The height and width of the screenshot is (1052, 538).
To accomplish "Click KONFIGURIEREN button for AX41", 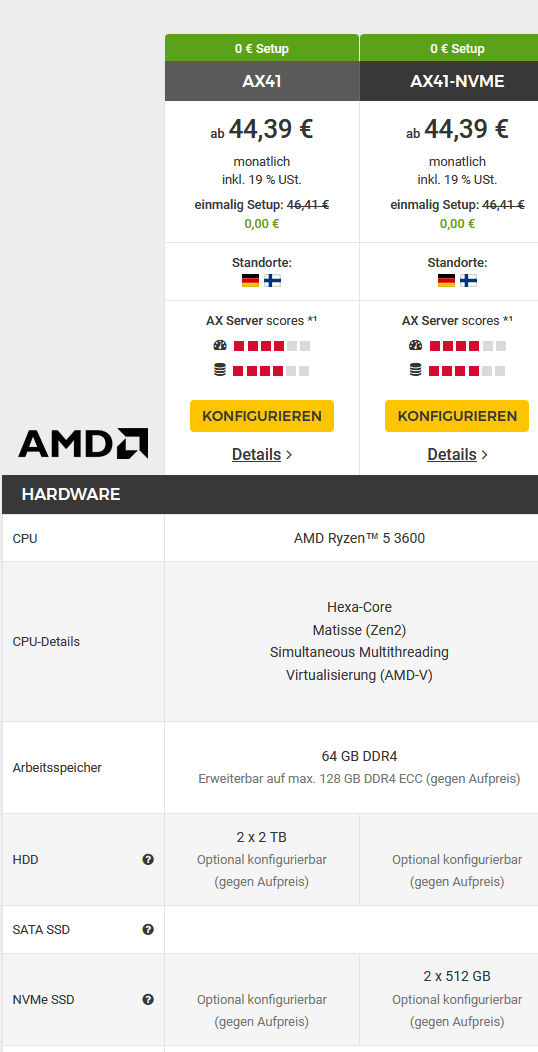I will [262, 416].
